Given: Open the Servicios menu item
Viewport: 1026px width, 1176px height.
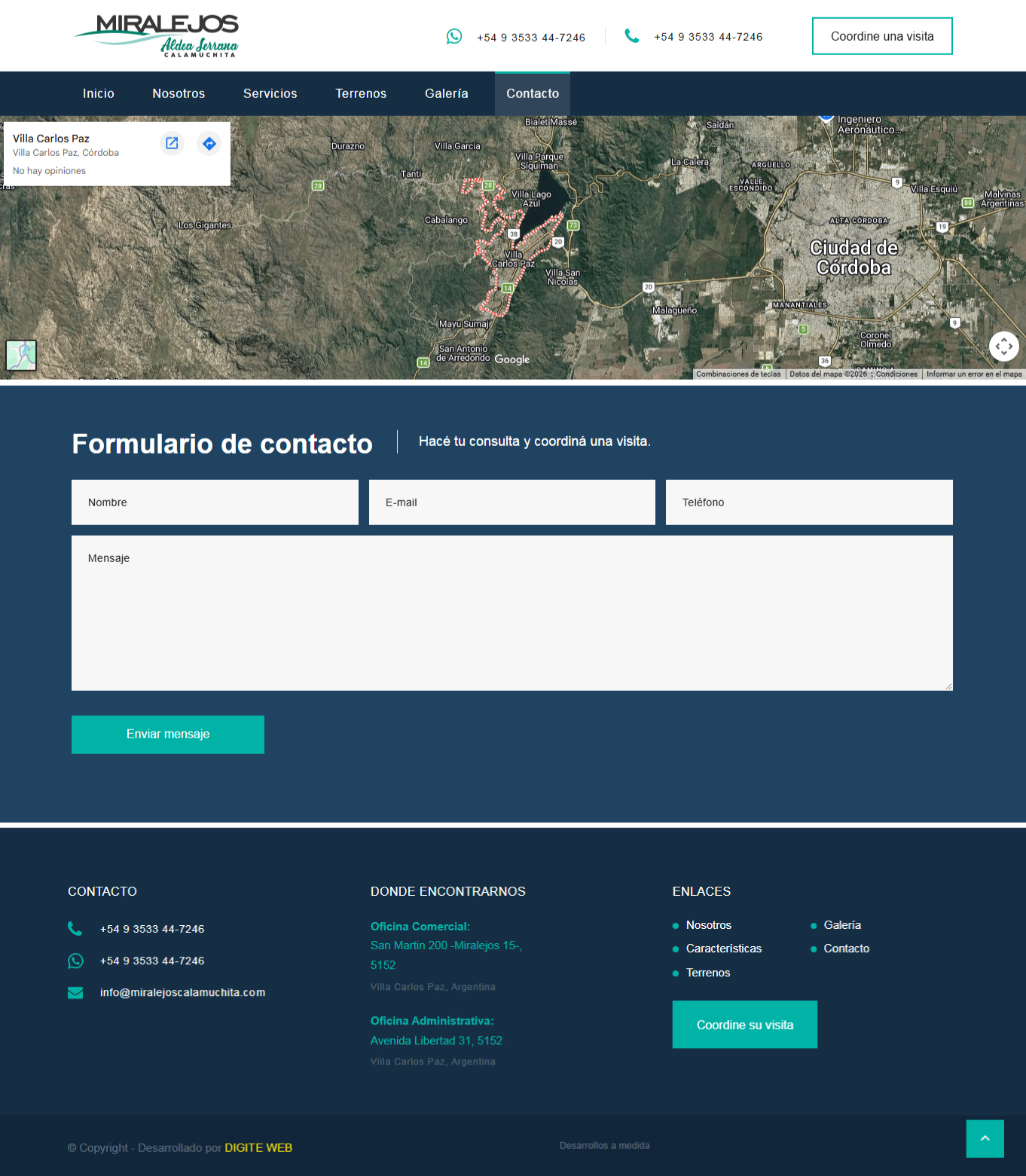Looking at the screenshot, I should coord(270,93).
